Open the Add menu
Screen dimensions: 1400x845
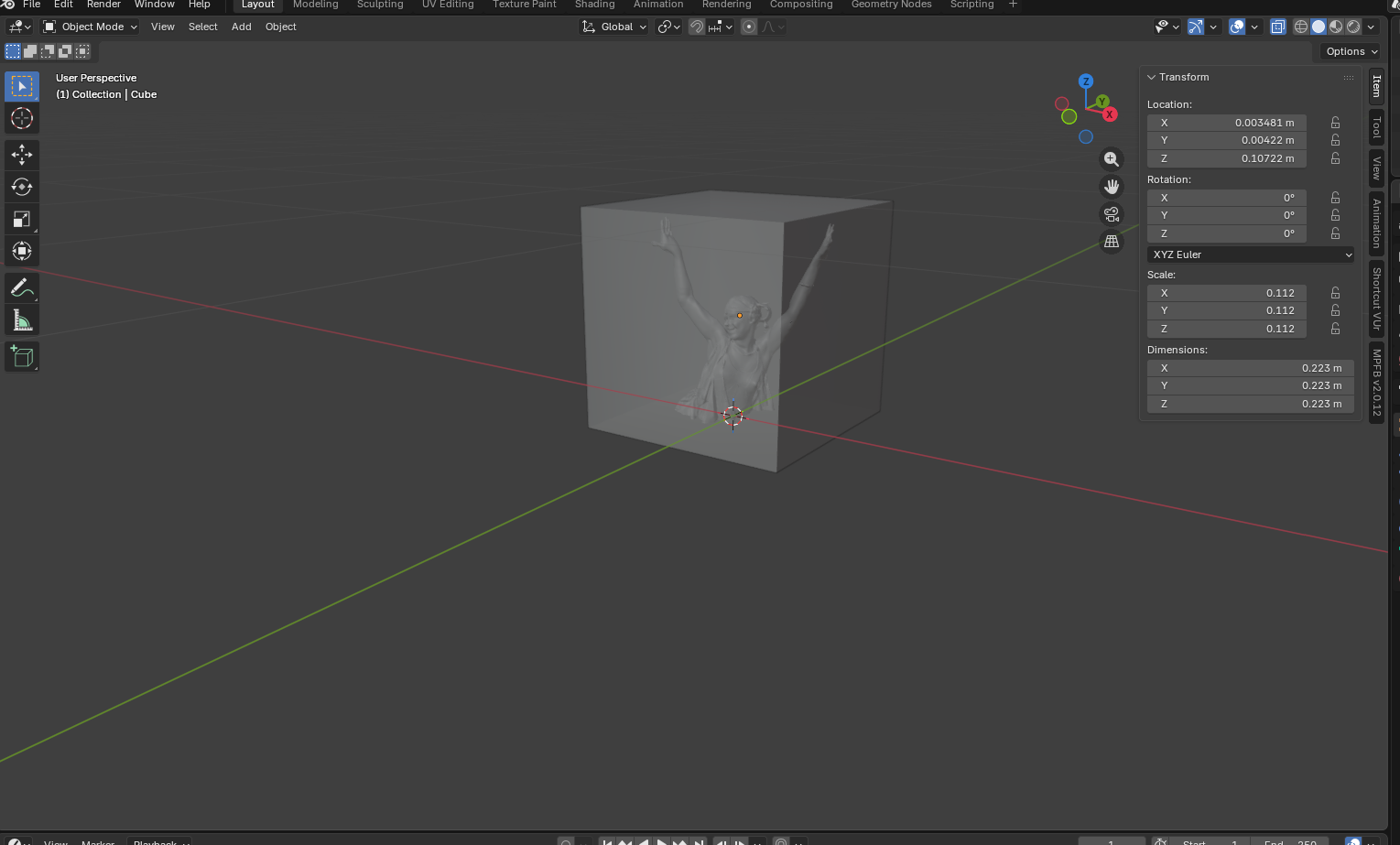(241, 27)
